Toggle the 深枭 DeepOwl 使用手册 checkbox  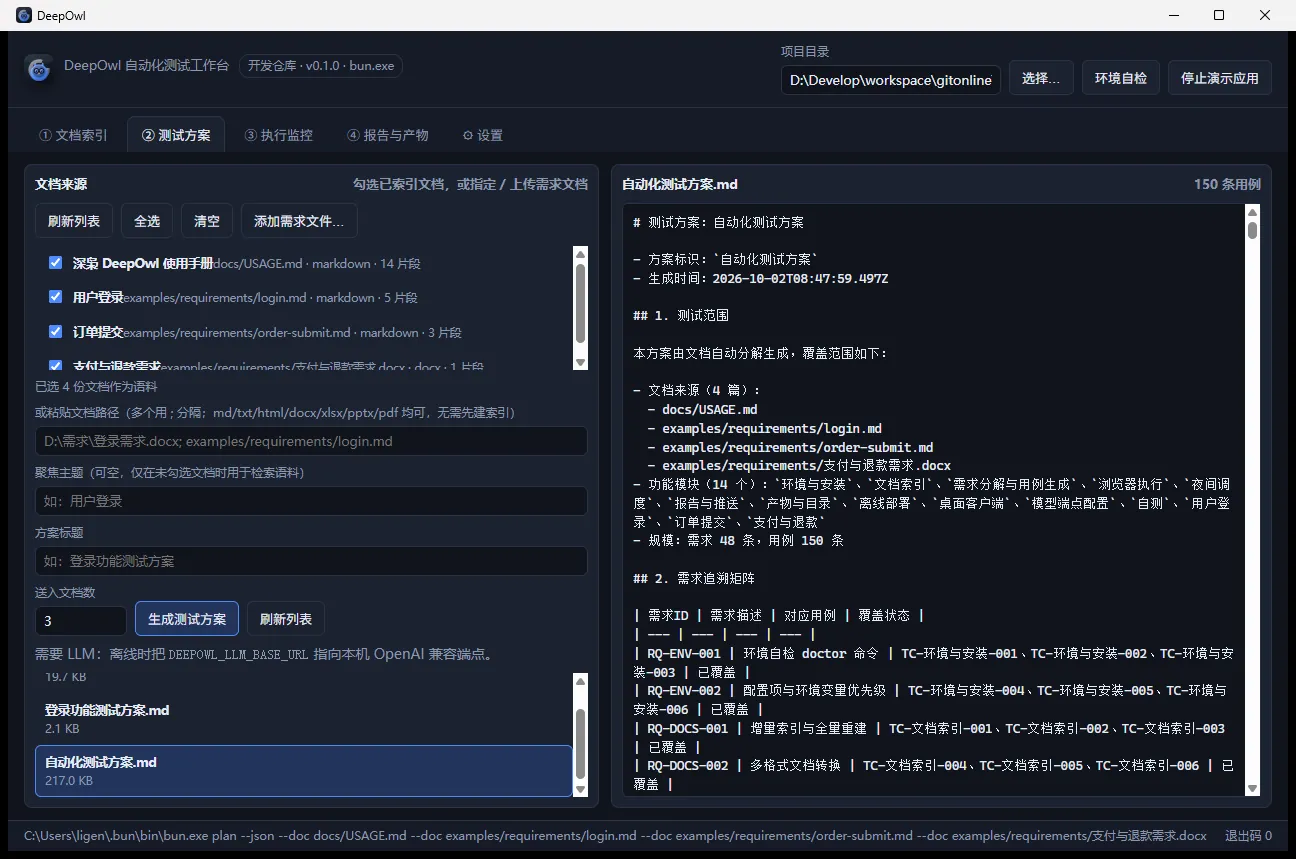[56, 263]
